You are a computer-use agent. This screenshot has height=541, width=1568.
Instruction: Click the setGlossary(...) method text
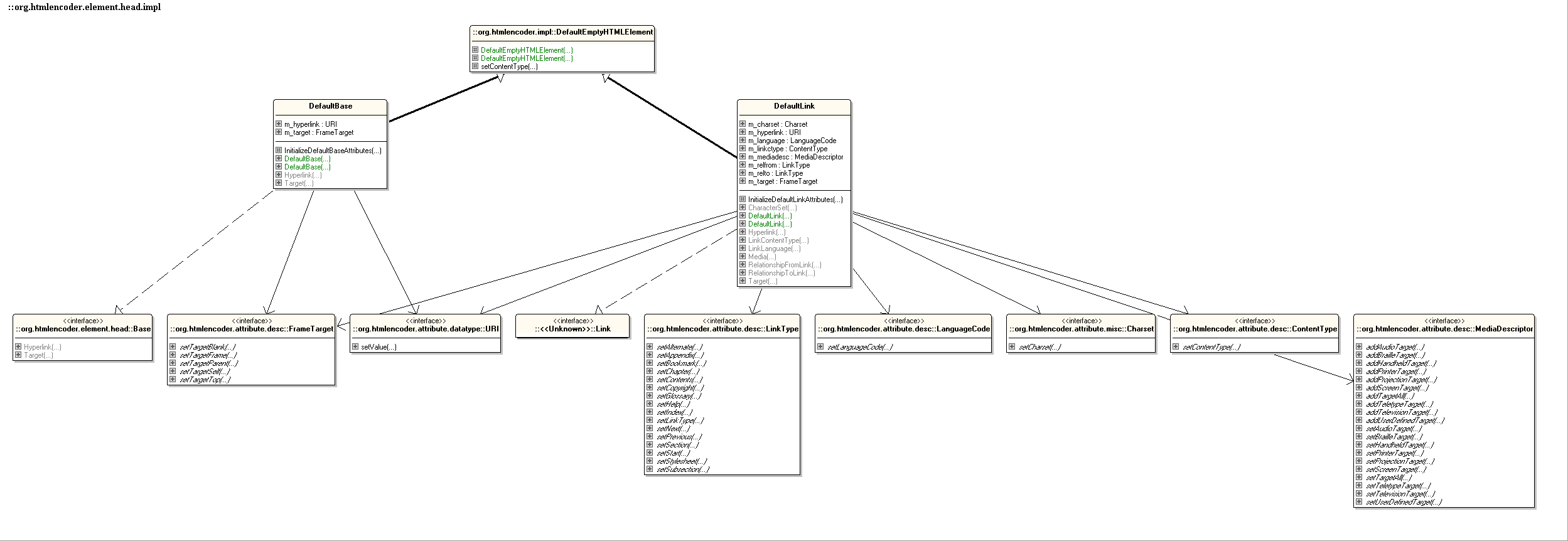tap(679, 396)
